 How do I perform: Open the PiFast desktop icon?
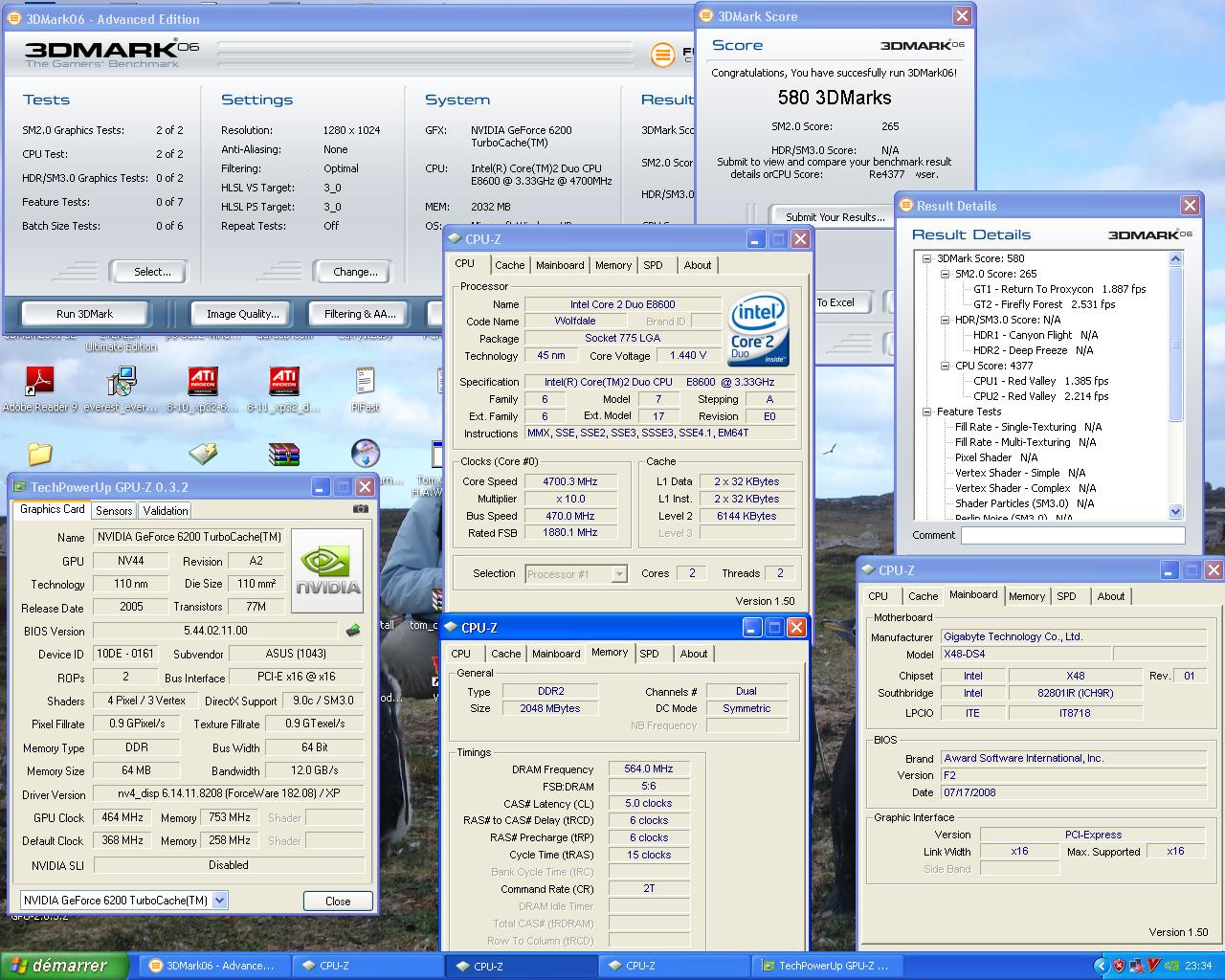(365, 381)
